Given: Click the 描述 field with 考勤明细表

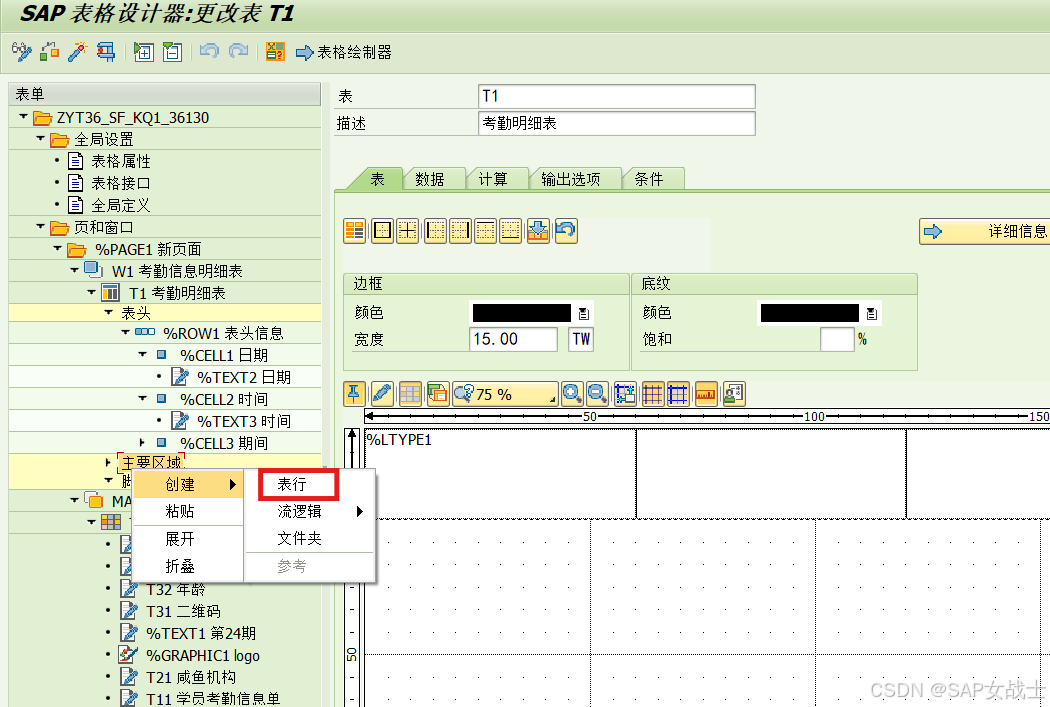Looking at the screenshot, I should (x=617, y=123).
